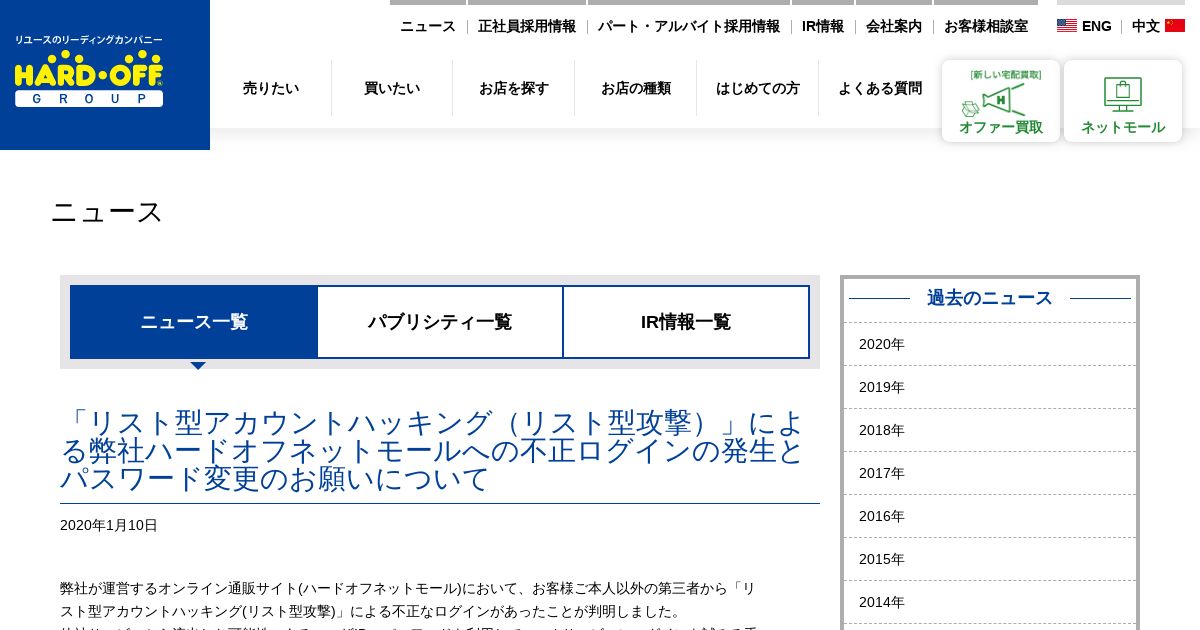1200x630 pixels.
Task: Open the はじめての方 menu
Action: click(x=758, y=88)
